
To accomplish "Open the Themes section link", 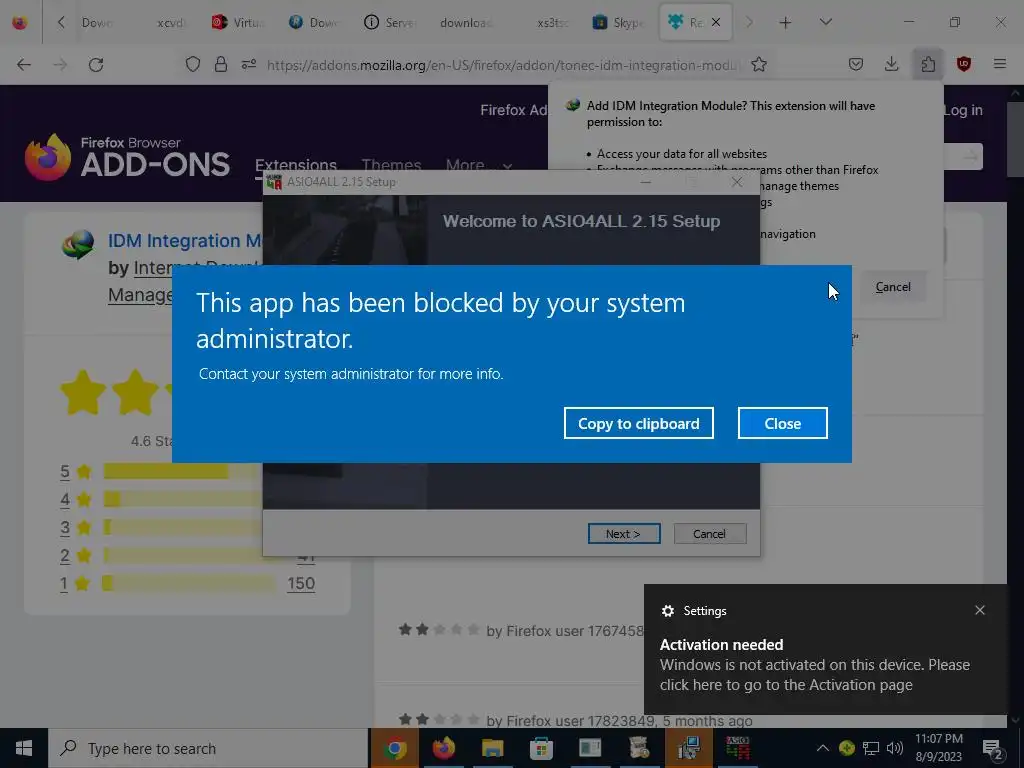I will pos(391,165).
